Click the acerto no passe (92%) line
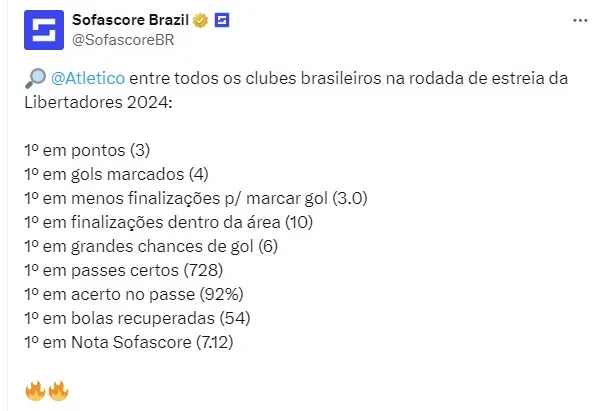The image size is (597, 411). click(134, 294)
